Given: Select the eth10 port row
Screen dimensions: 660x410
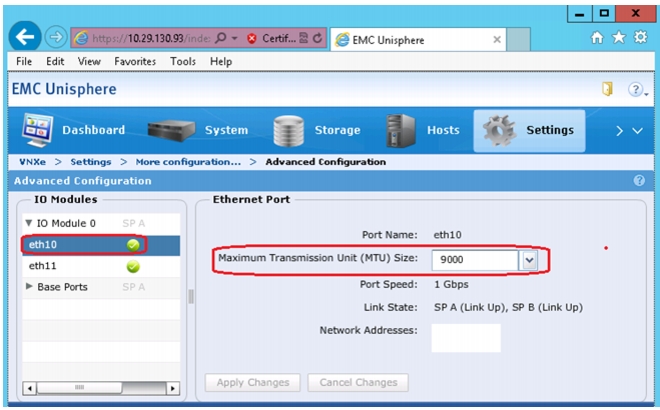Looking at the screenshot, I should pos(101,245).
